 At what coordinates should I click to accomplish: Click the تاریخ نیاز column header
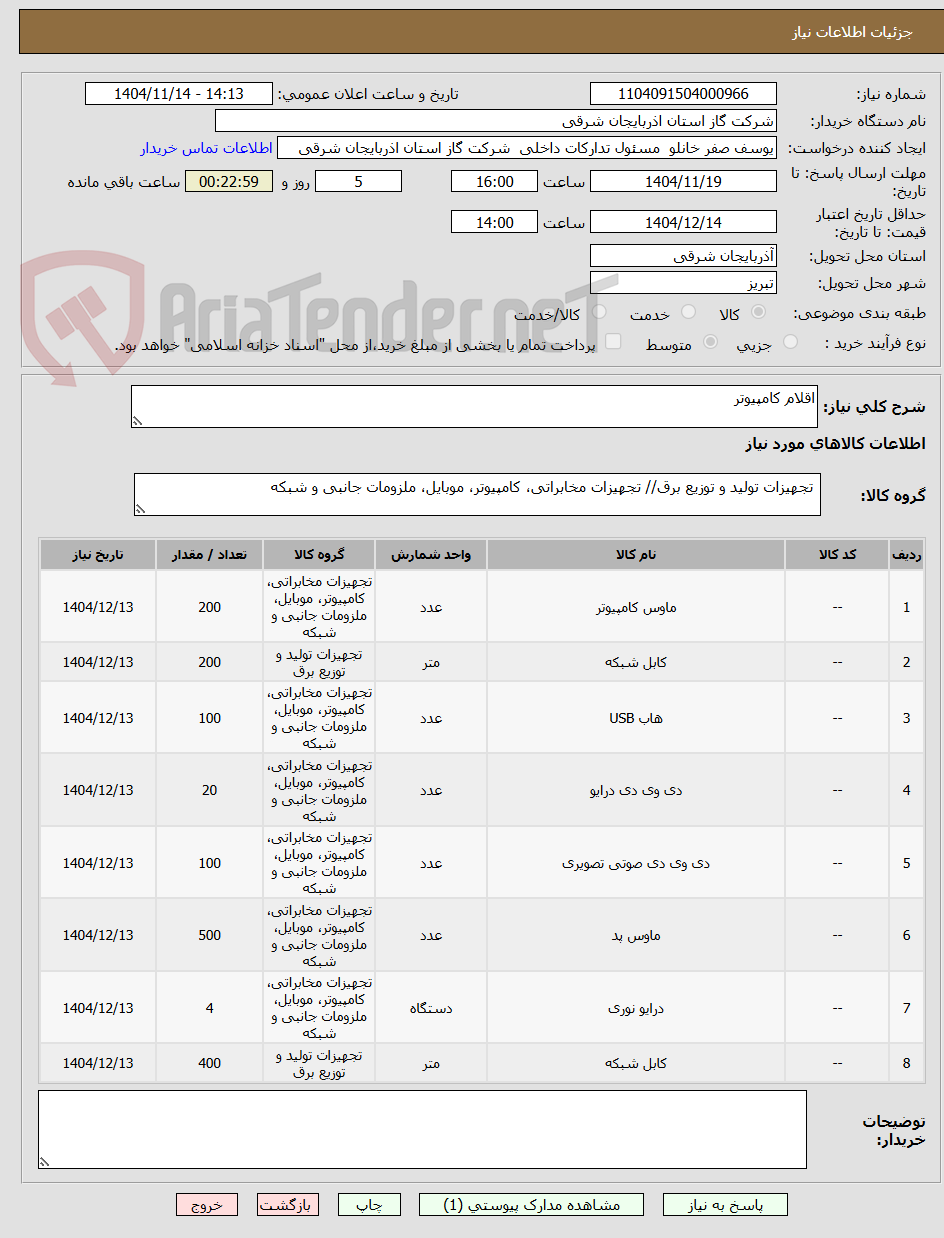[98, 554]
